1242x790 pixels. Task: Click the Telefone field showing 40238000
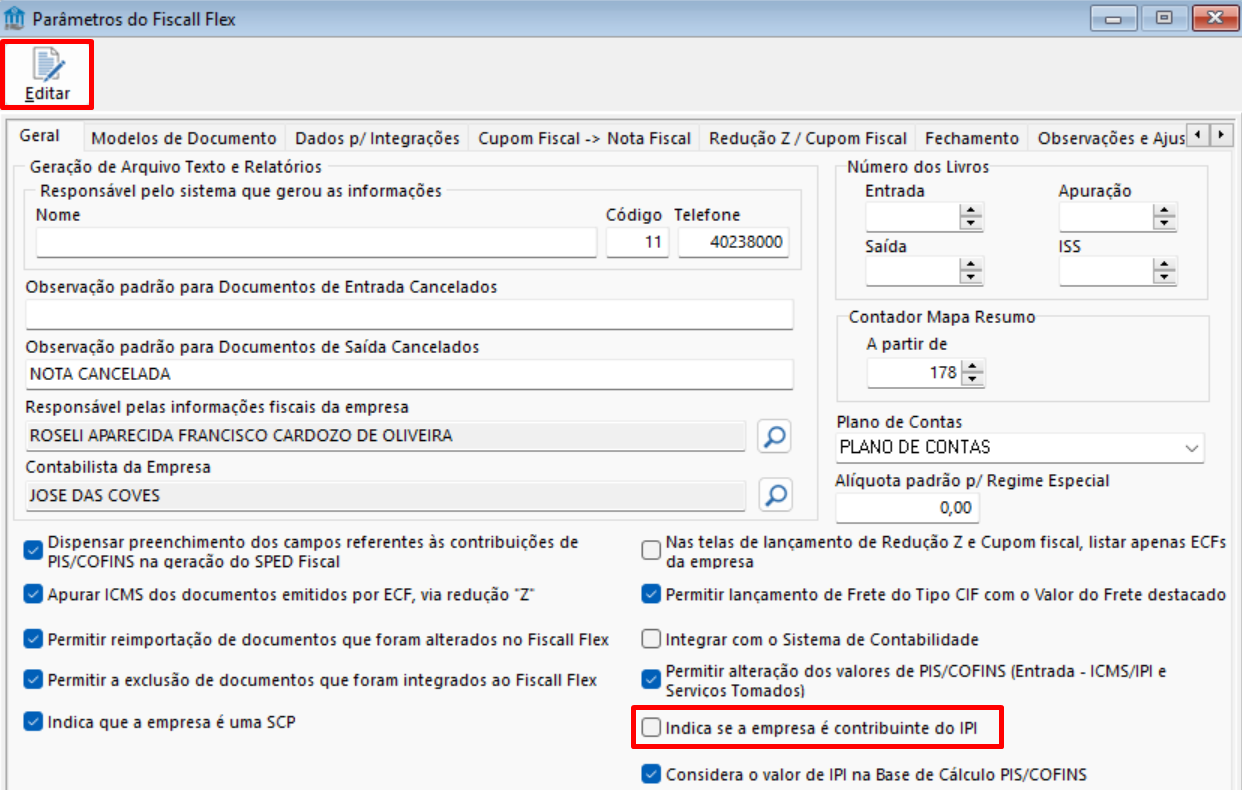click(x=733, y=243)
